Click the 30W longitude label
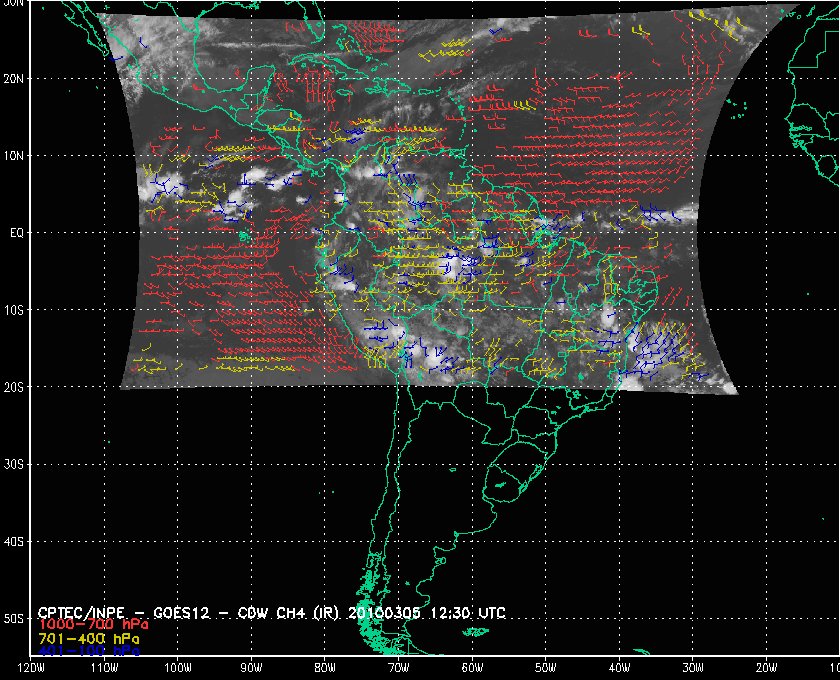 coord(693,668)
